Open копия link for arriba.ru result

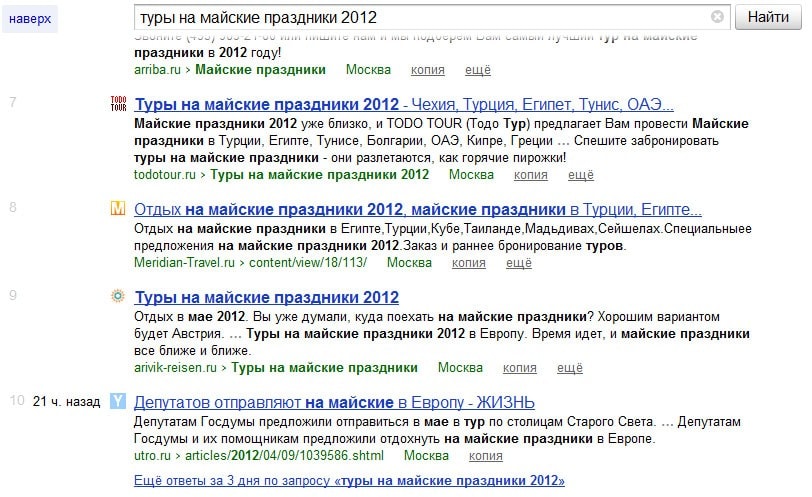pos(428,70)
